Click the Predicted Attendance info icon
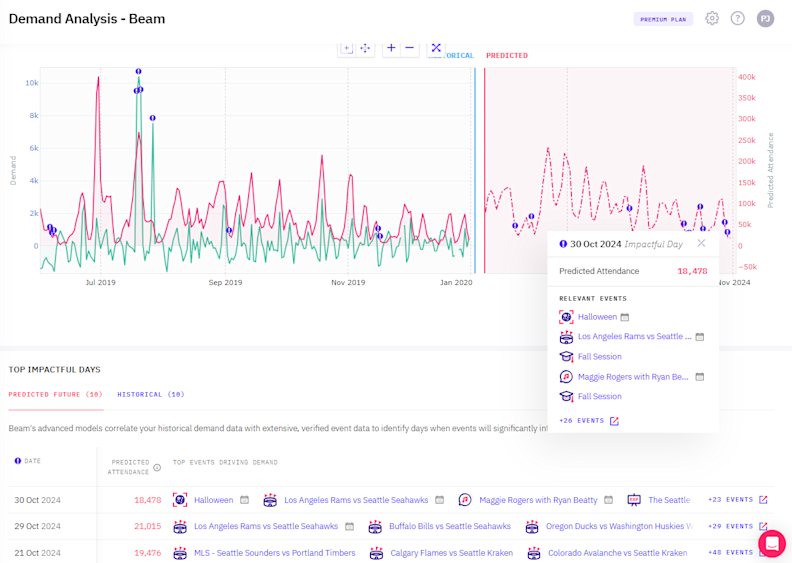Viewport: 792px width, 563px height. [157, 468]
